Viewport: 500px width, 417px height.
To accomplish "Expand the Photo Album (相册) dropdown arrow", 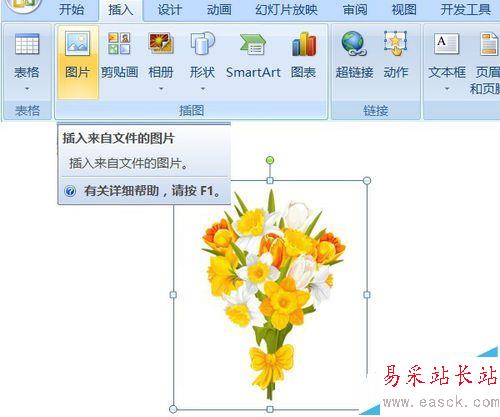I will [x=161, y=89].
